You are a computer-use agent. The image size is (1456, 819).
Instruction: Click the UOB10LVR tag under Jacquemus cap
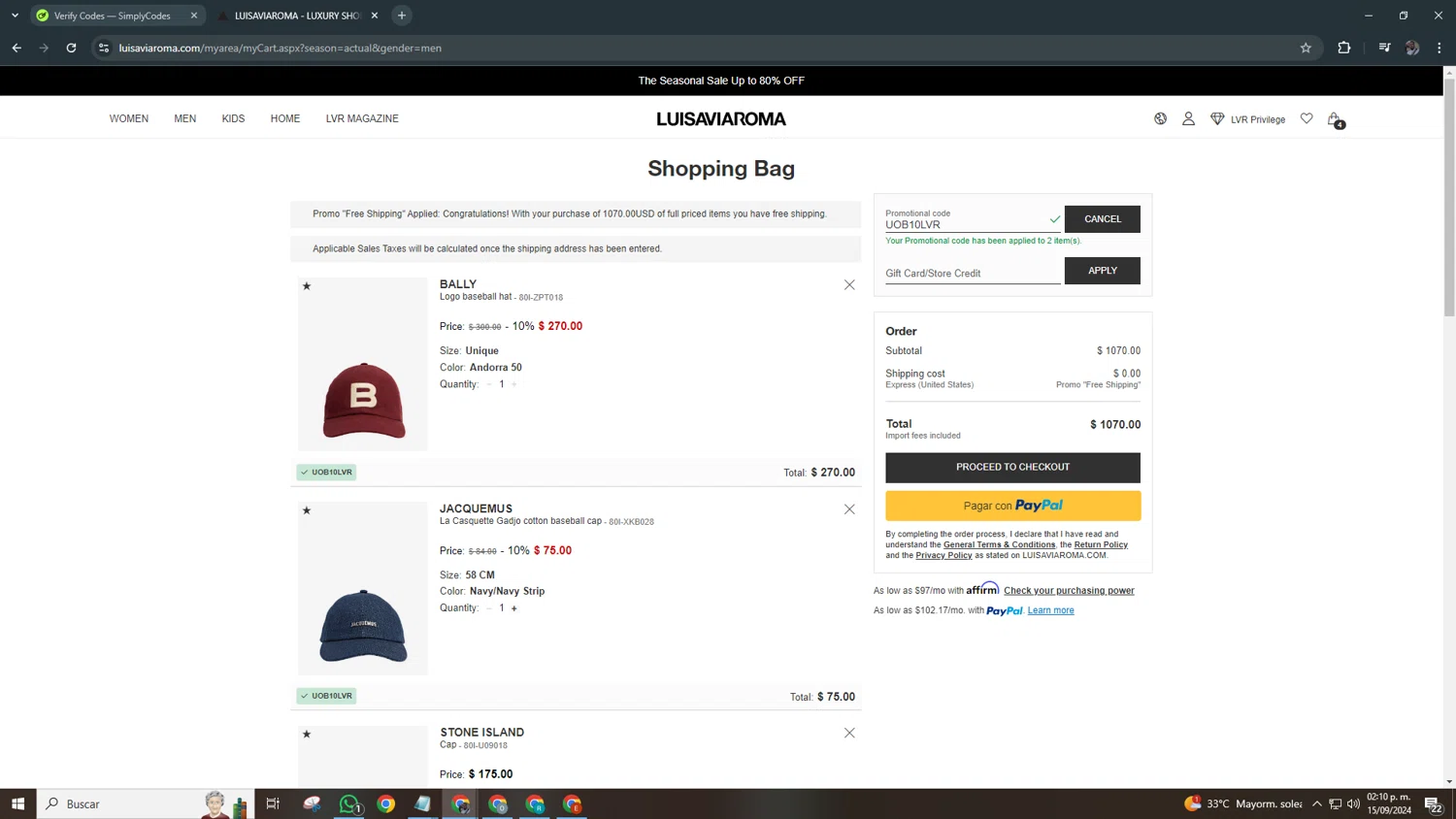pos(327,696)
